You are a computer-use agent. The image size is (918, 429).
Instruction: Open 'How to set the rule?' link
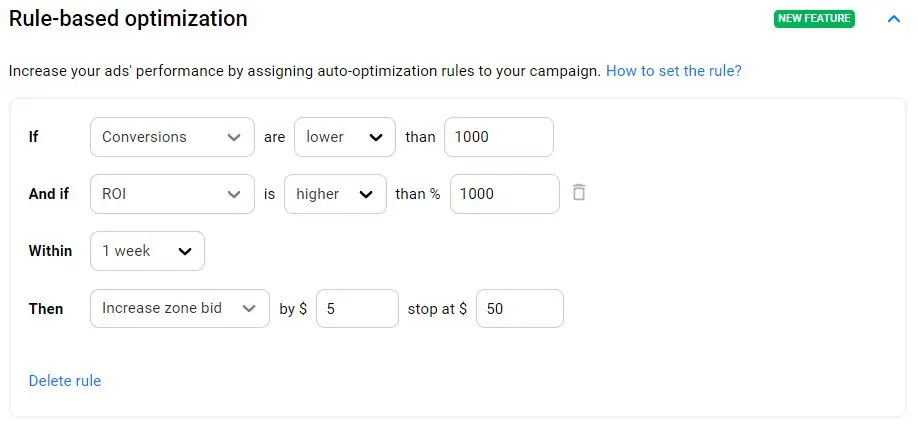(674, 71)
